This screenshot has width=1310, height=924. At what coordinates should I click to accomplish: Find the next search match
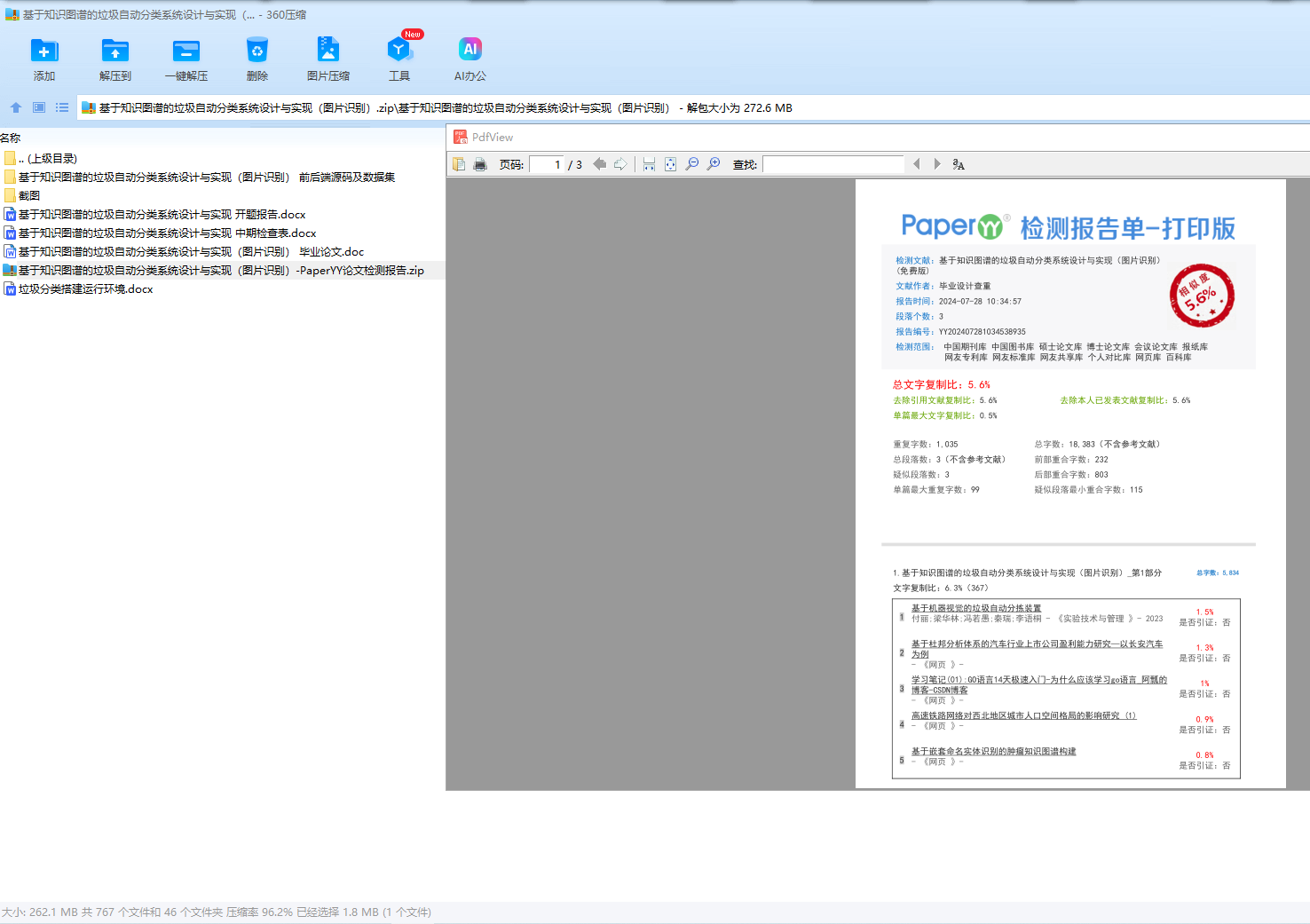(937, 164)
